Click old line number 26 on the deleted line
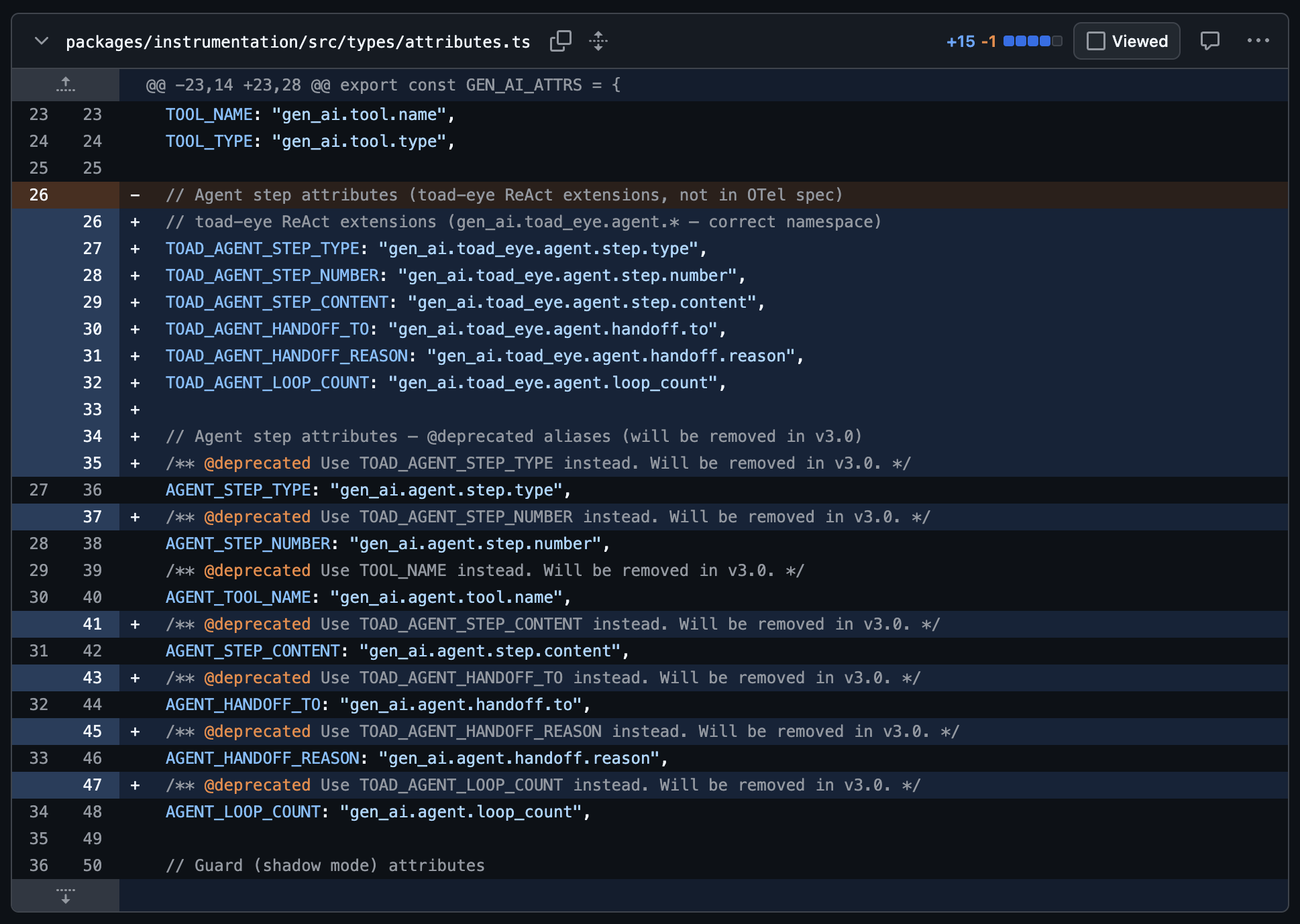This screenshot has width=1300, height=924. coord(38,194)
